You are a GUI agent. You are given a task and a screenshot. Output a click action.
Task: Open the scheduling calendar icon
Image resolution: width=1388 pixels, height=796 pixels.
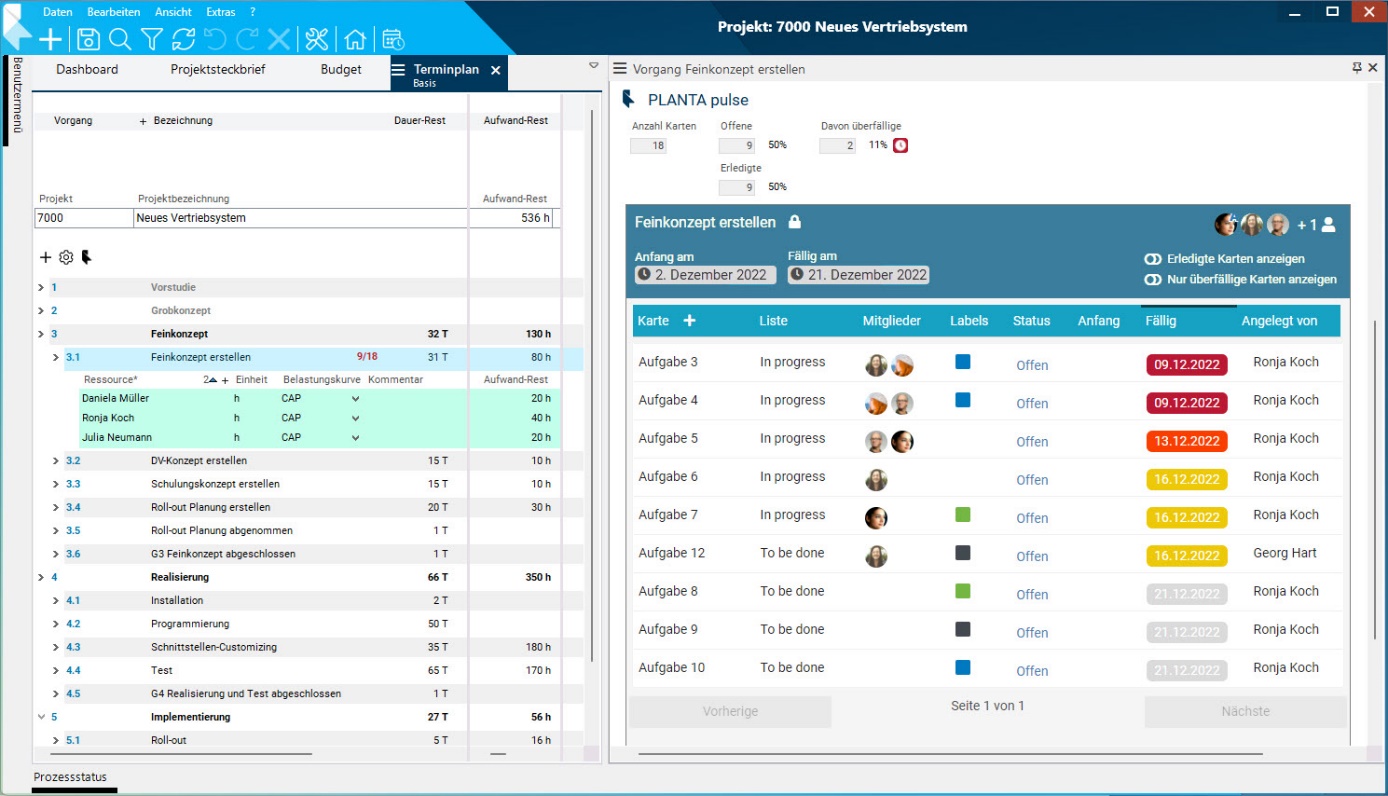point(392,39)
